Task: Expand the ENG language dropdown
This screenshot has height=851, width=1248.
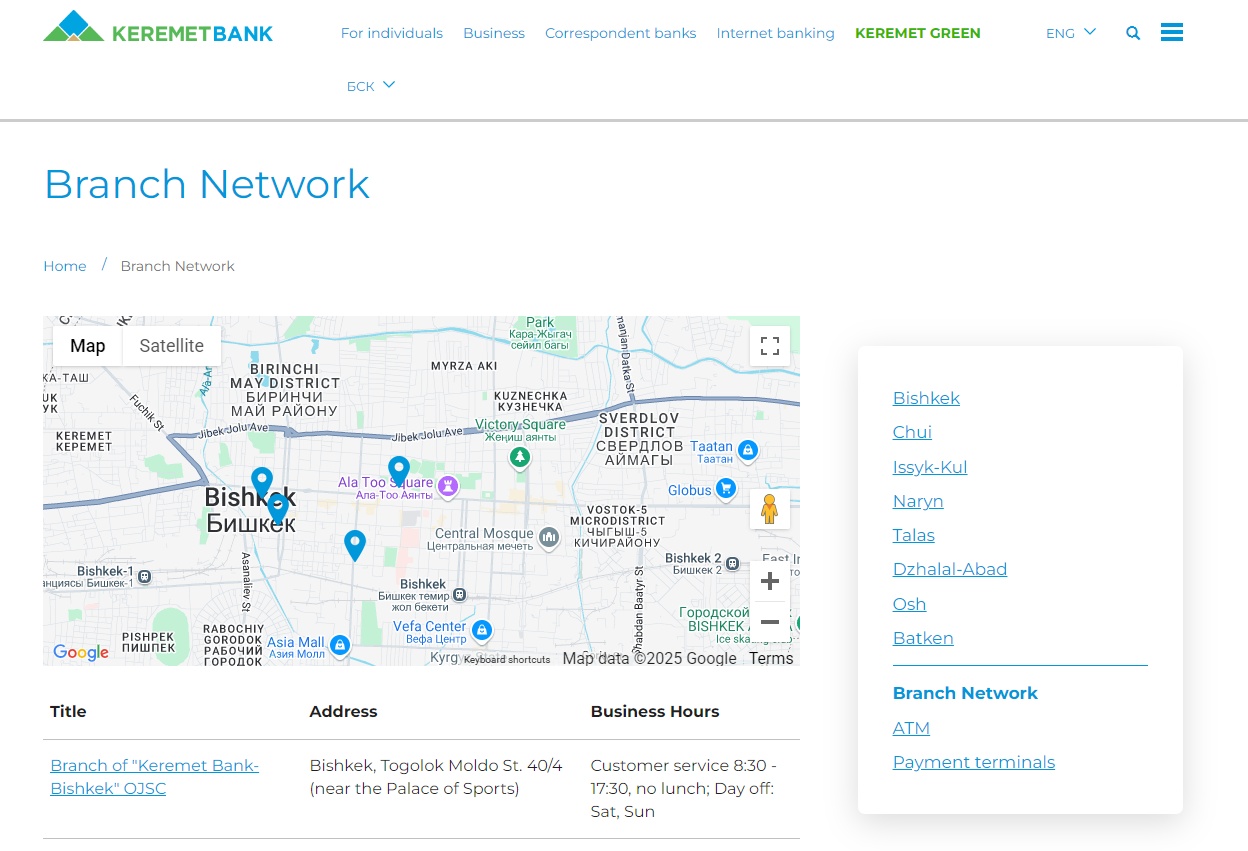Action: coord(1070,33)
